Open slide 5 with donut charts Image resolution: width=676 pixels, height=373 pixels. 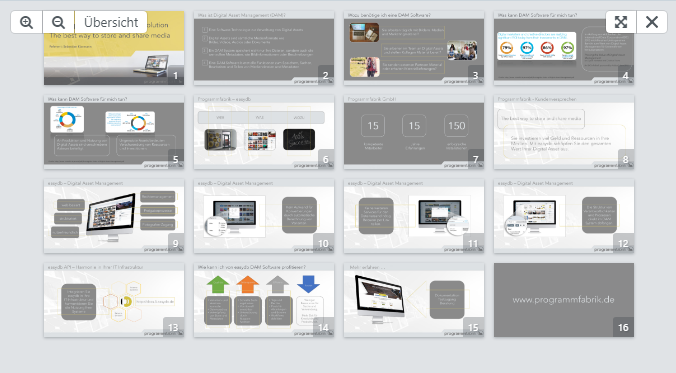tap(114, 132)
